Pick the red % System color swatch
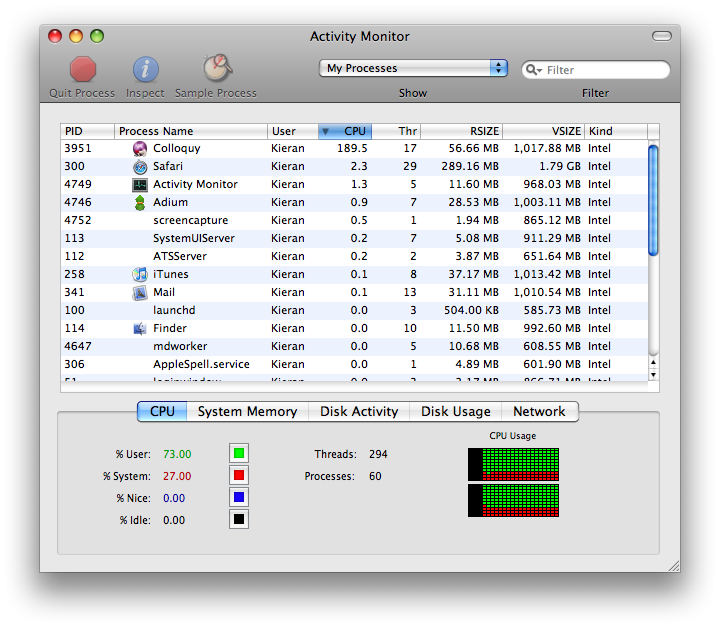The image size is (720, 627). (x=239, y=475)
